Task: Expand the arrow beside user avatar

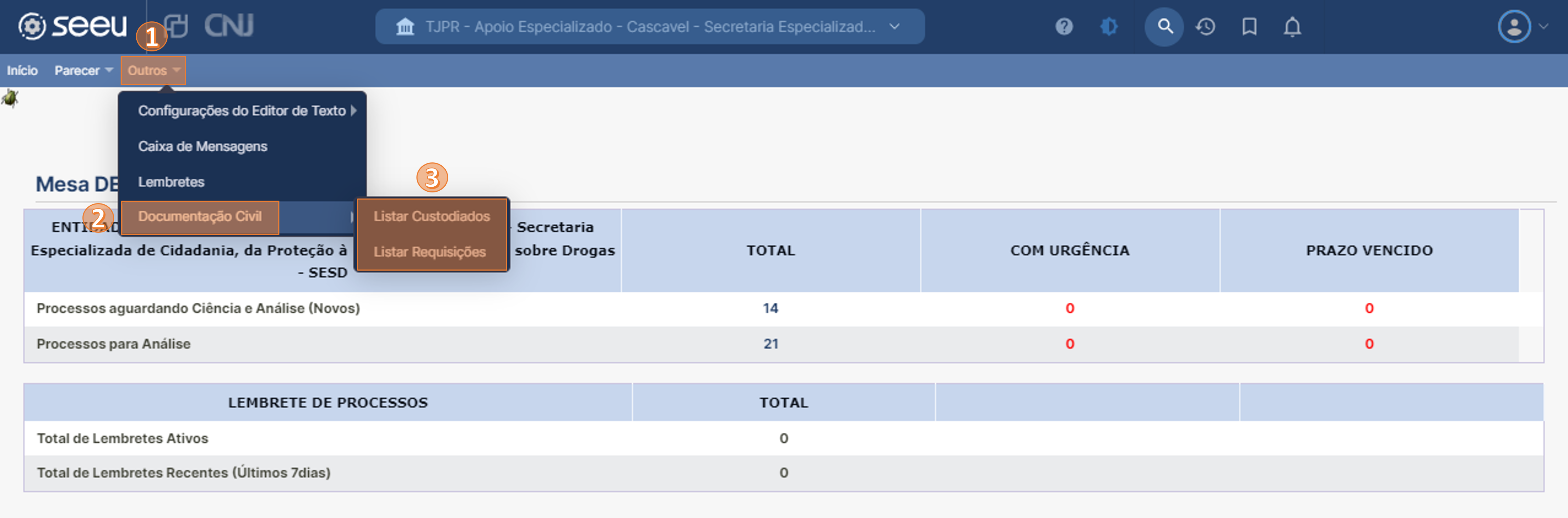Action: tap(1543, 27)
